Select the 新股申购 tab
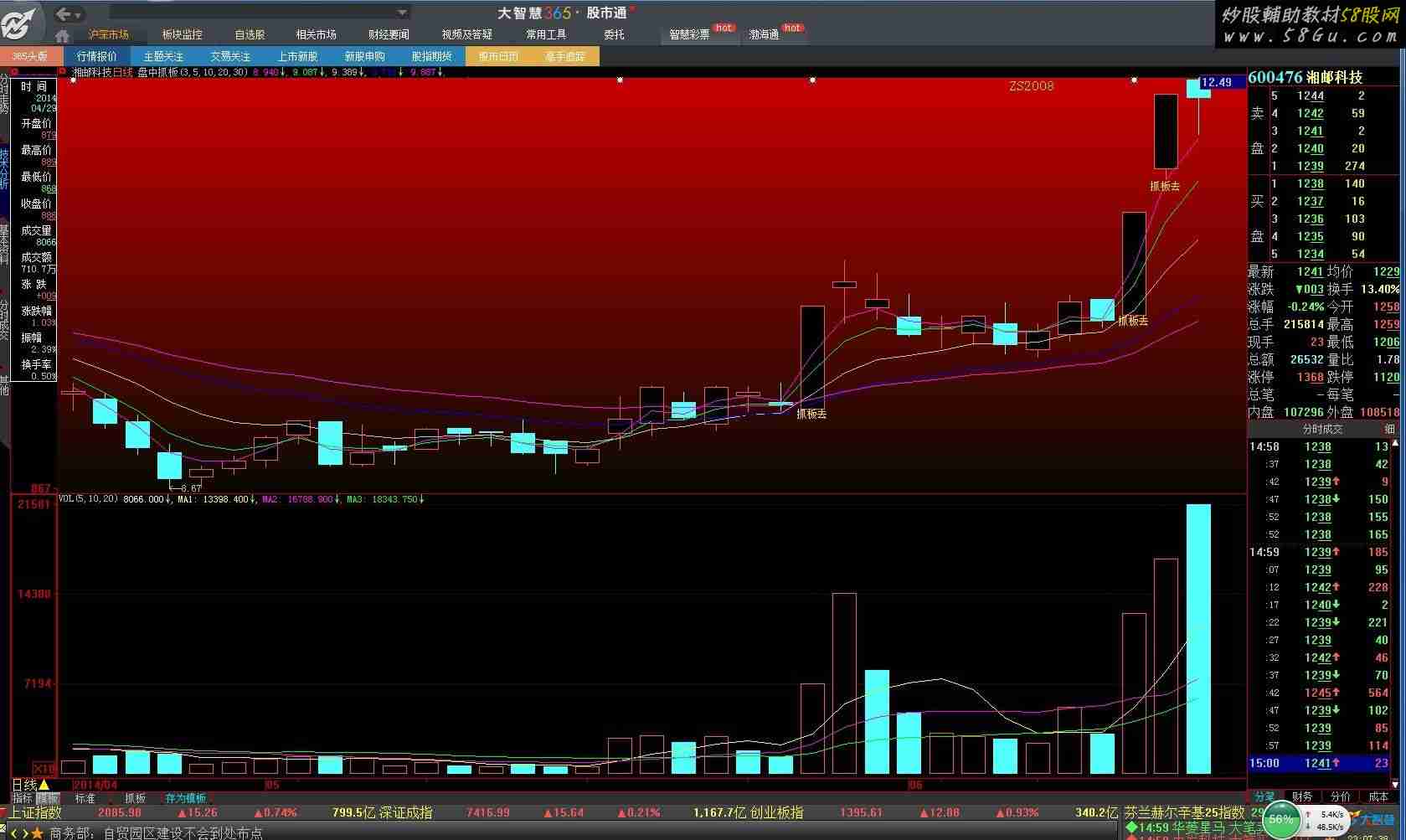The height and width of the screenshot is (840, 1406). (364, 56)
